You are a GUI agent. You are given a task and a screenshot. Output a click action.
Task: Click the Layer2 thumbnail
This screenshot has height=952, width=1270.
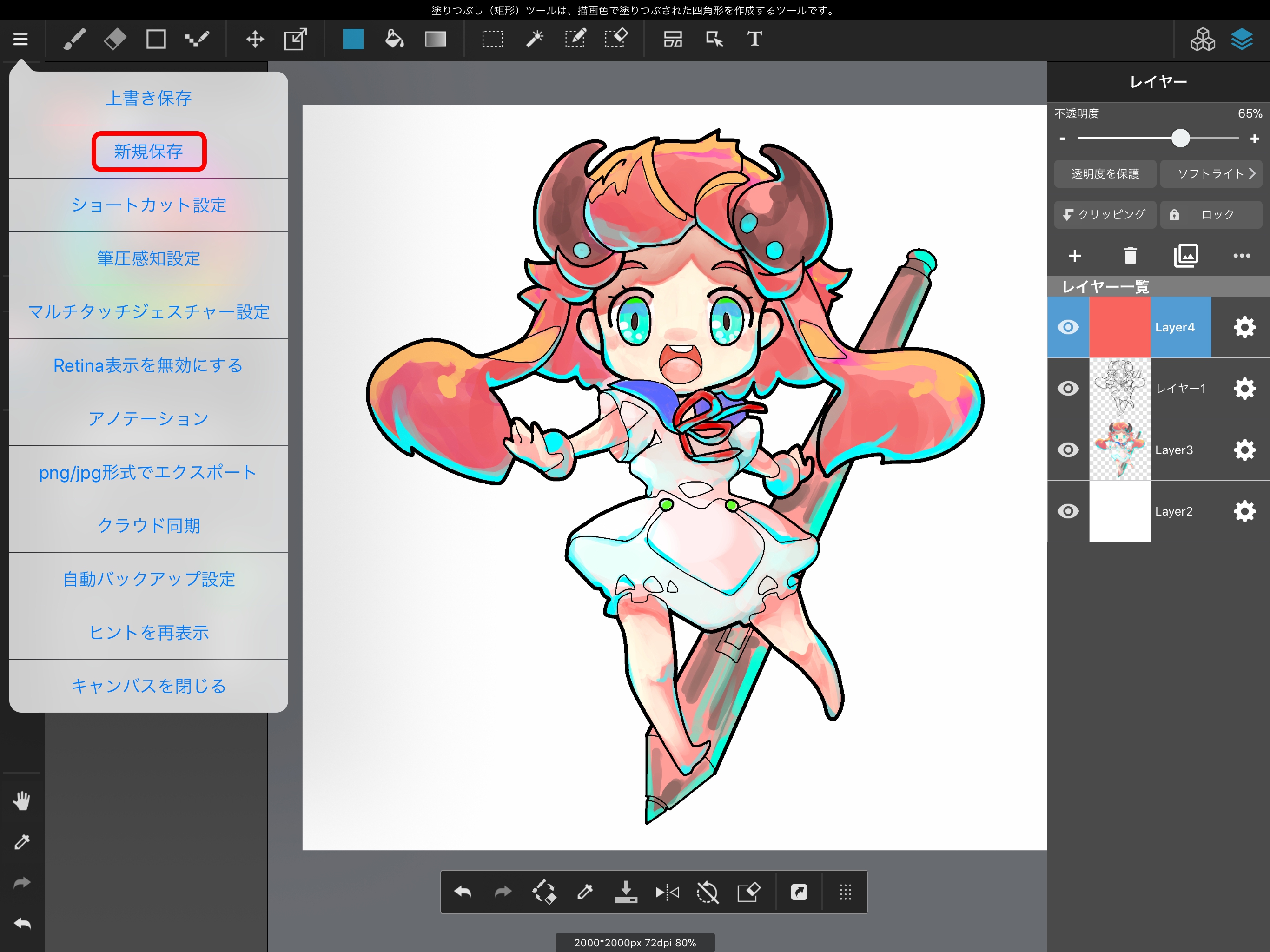1119,511
